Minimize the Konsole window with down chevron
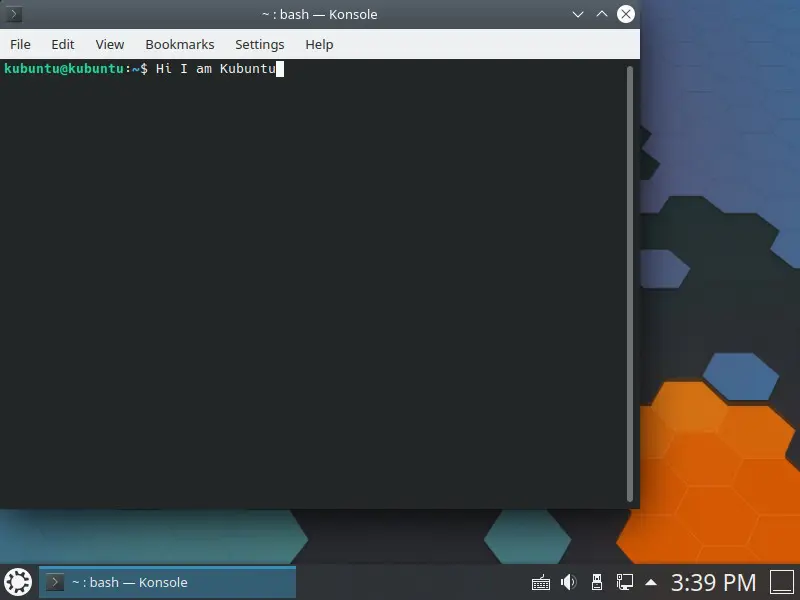The height and width of the screenshot is (600, 800). click(x=578, y=14)
